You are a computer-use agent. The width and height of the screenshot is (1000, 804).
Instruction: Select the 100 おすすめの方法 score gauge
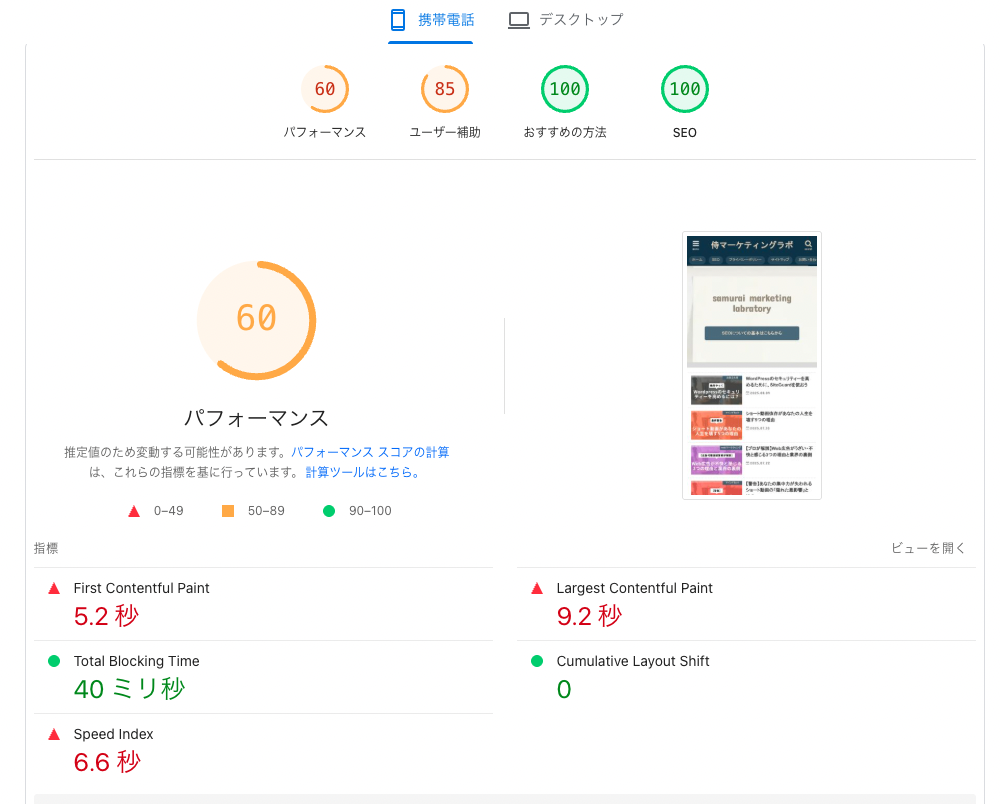(564, 89)
